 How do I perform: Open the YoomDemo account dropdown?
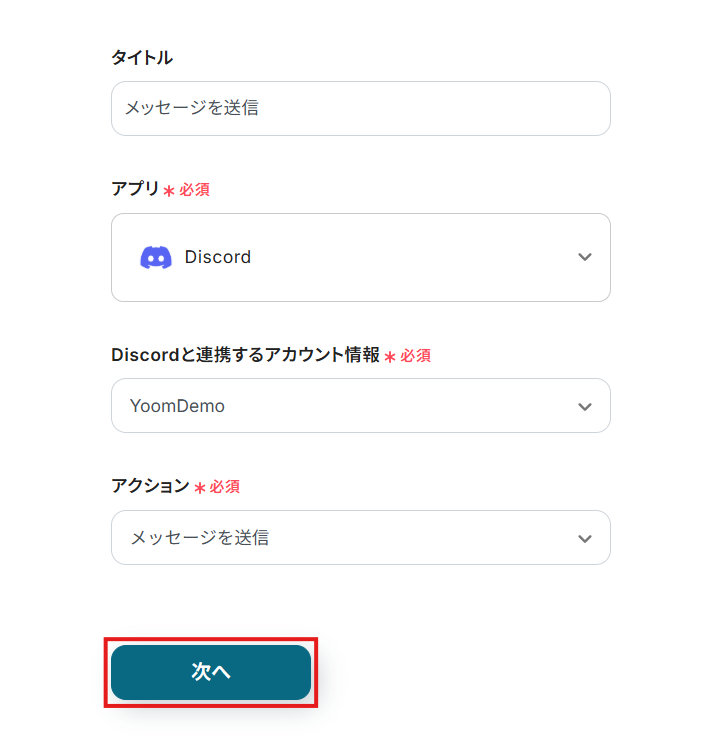point(360,406)
